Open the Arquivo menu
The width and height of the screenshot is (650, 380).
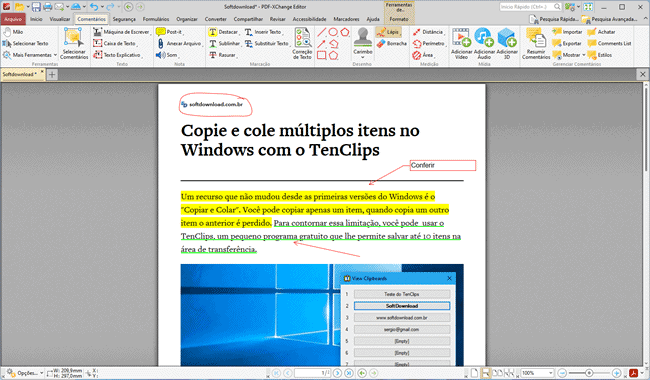pos(13,19)
